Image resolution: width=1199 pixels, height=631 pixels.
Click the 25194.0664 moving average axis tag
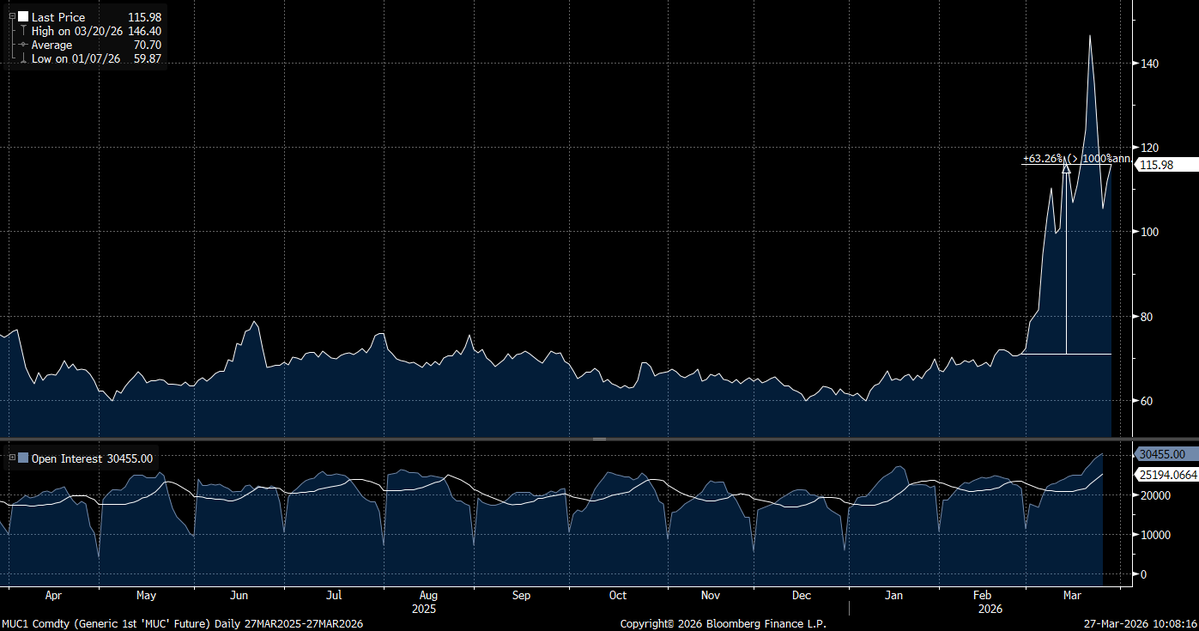1166,475
